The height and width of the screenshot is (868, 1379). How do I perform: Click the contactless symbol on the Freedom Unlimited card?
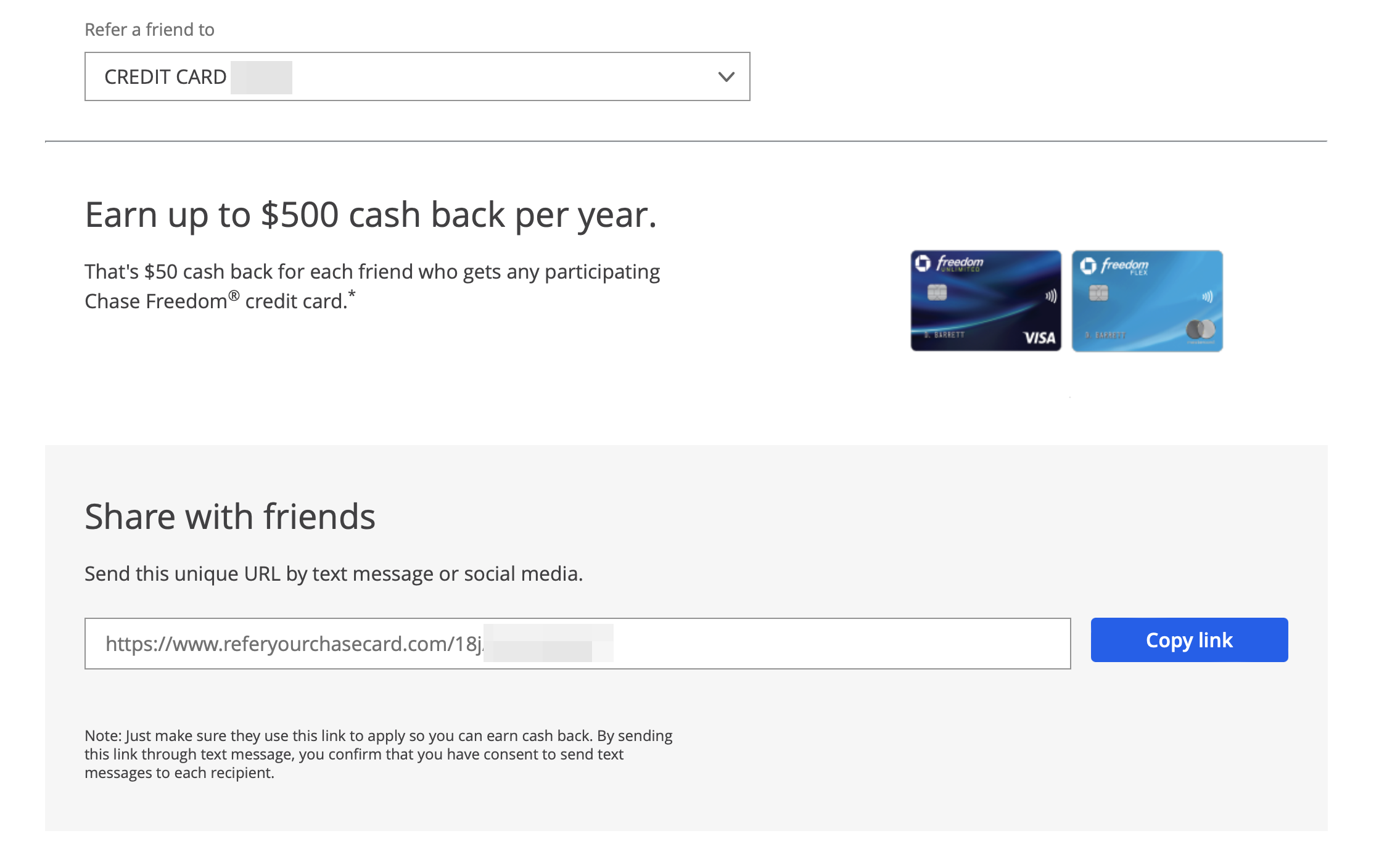[x=1051, y=297]
